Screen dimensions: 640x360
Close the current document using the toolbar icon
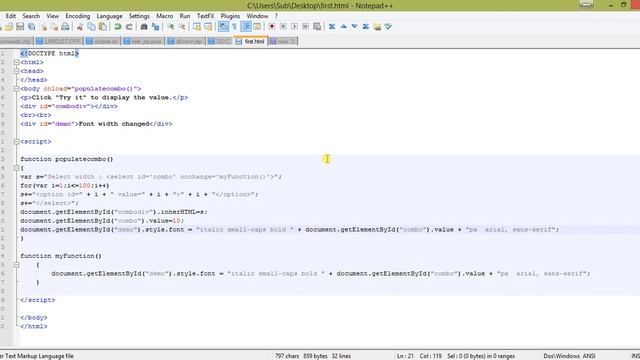pyautogui.click(x=43, y=27)
